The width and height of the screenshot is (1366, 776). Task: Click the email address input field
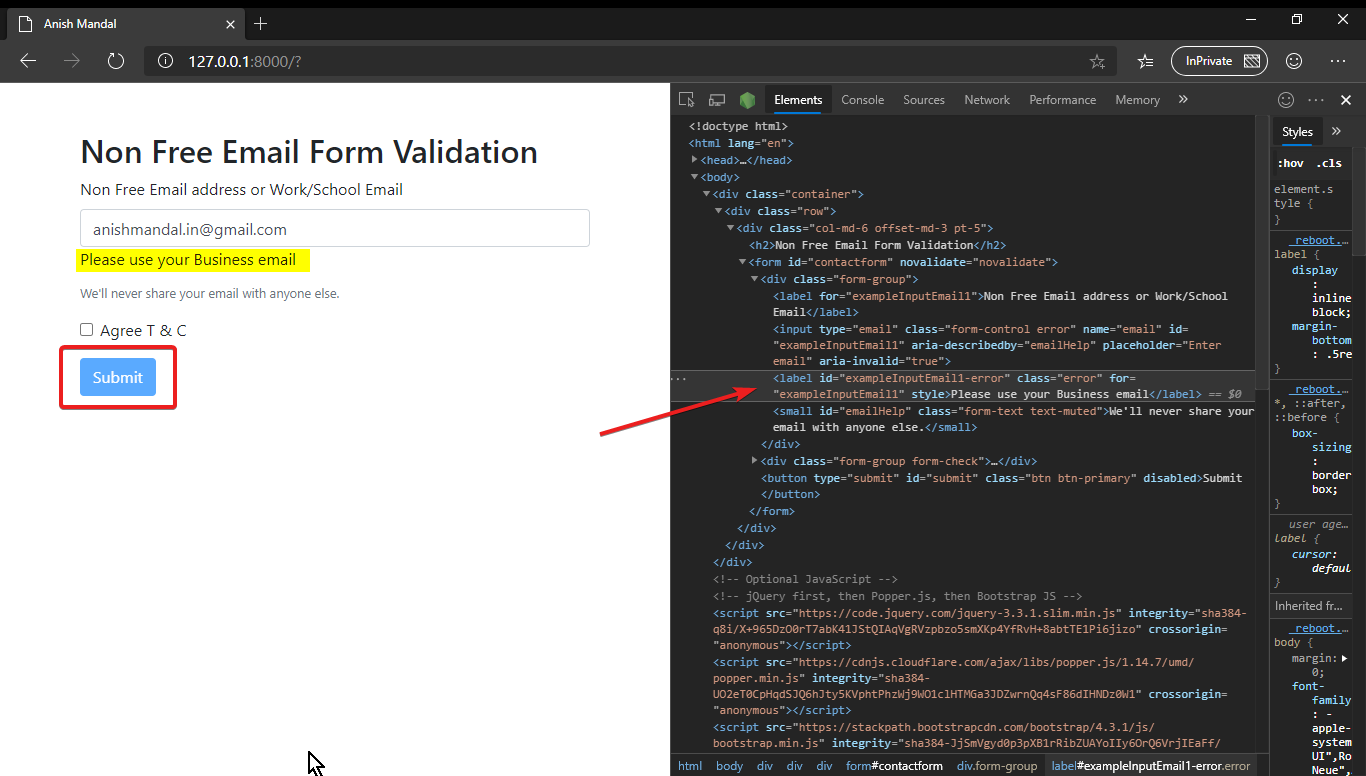(335, 228)
